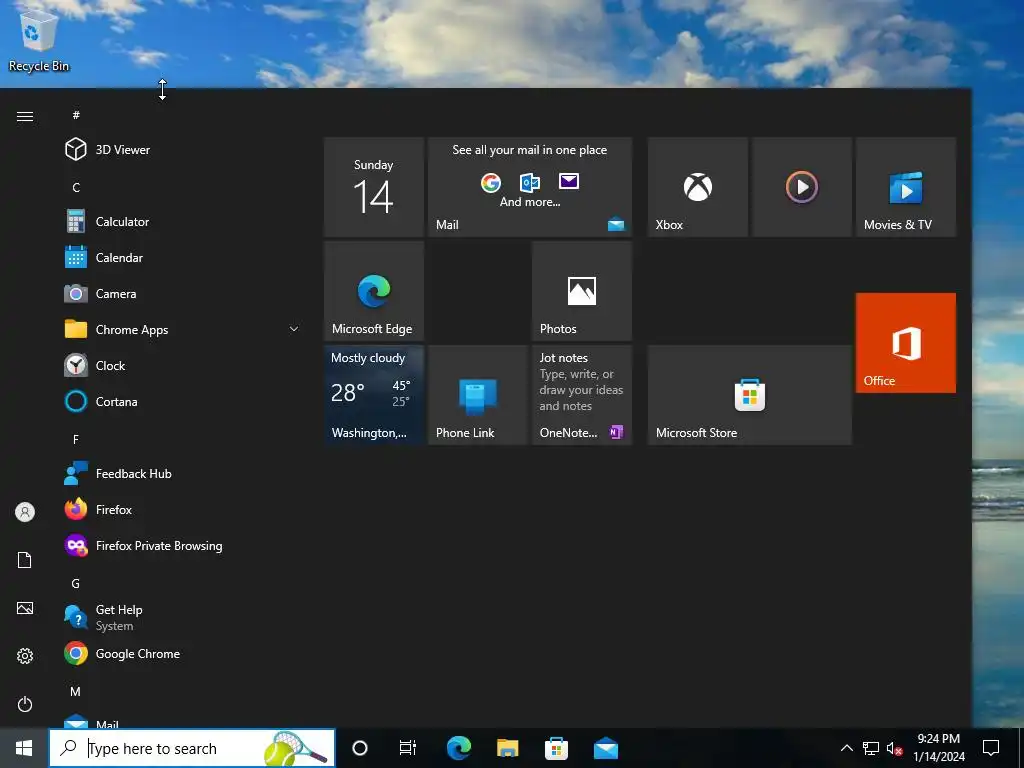Click the Power button in Start sidebar
The image size is (1024, 768).
[25, 704]
